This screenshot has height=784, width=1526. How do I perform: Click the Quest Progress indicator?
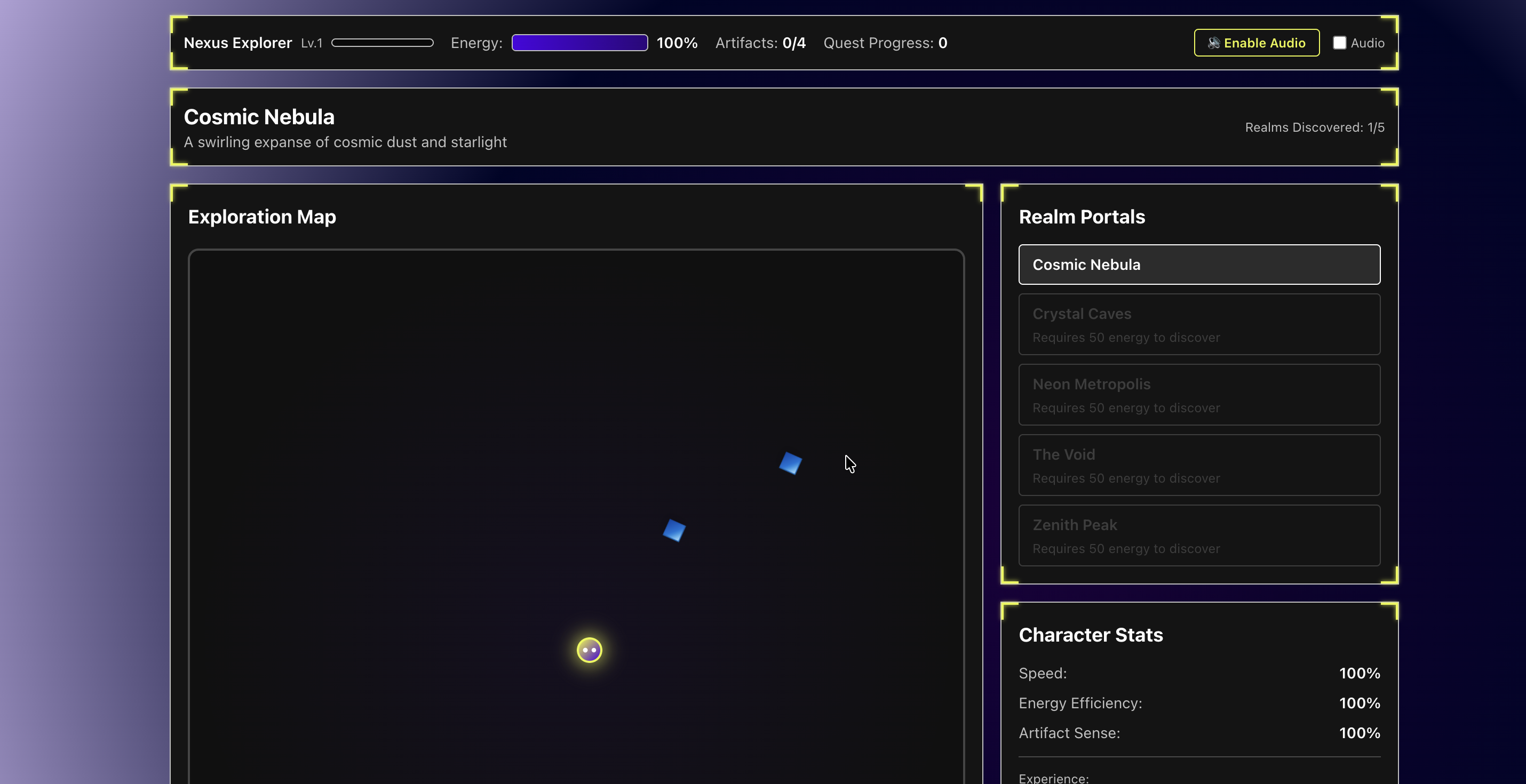(885, 43)
